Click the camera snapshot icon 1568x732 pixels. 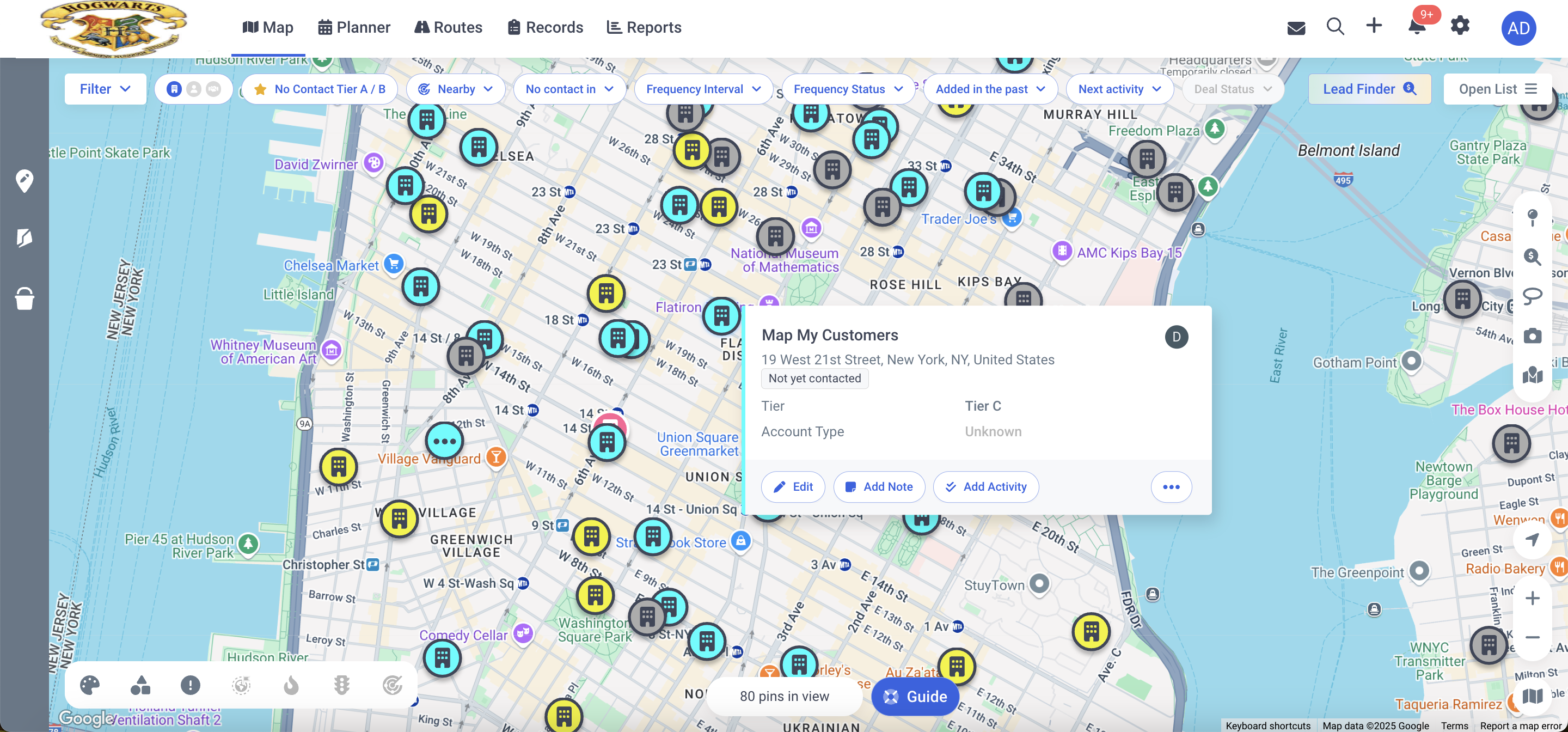coord(1532,335)
